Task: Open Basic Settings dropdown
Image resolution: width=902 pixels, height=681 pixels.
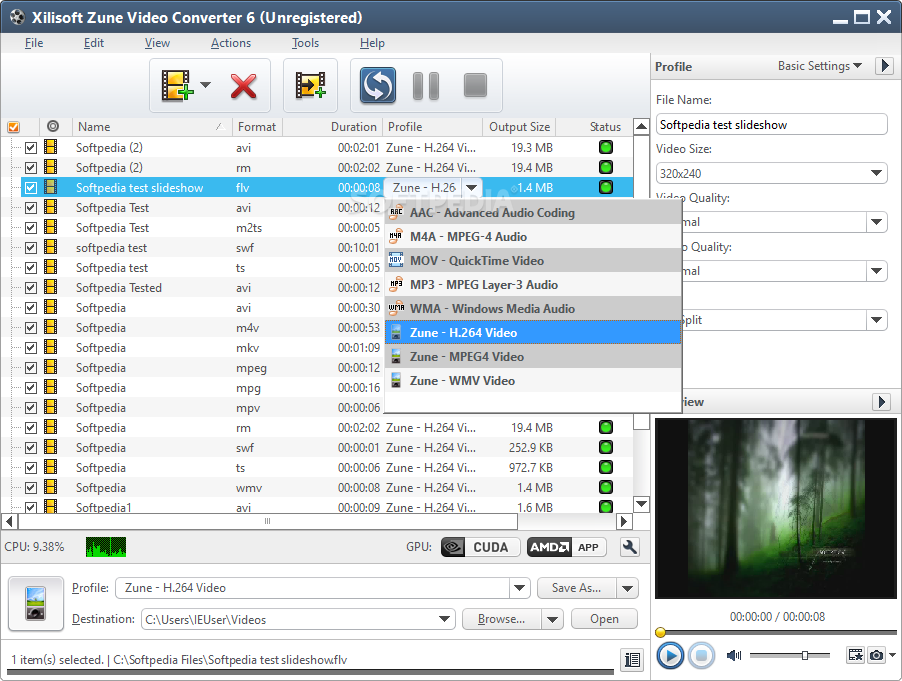Action: [820, 66]
